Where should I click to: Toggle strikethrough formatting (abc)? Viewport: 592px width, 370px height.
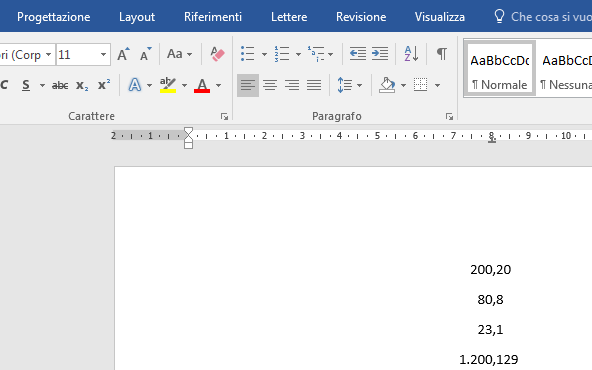60,85
